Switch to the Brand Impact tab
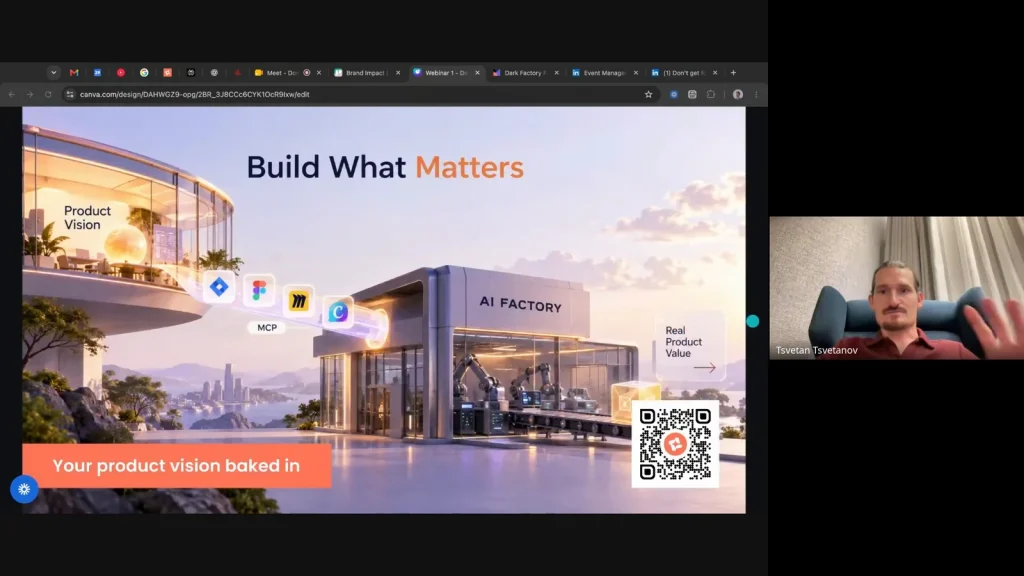Viewport: 1024px width, 576px height. click(366, 72)
